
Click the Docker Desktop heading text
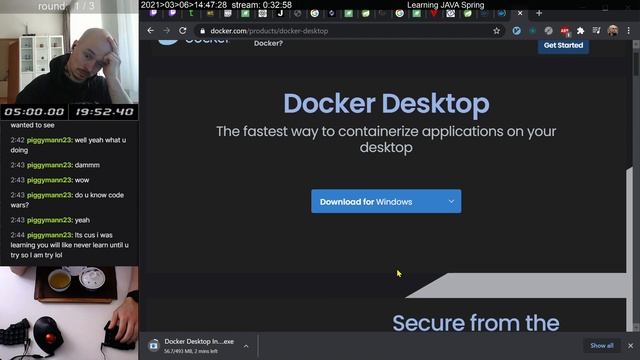[386, 103]
